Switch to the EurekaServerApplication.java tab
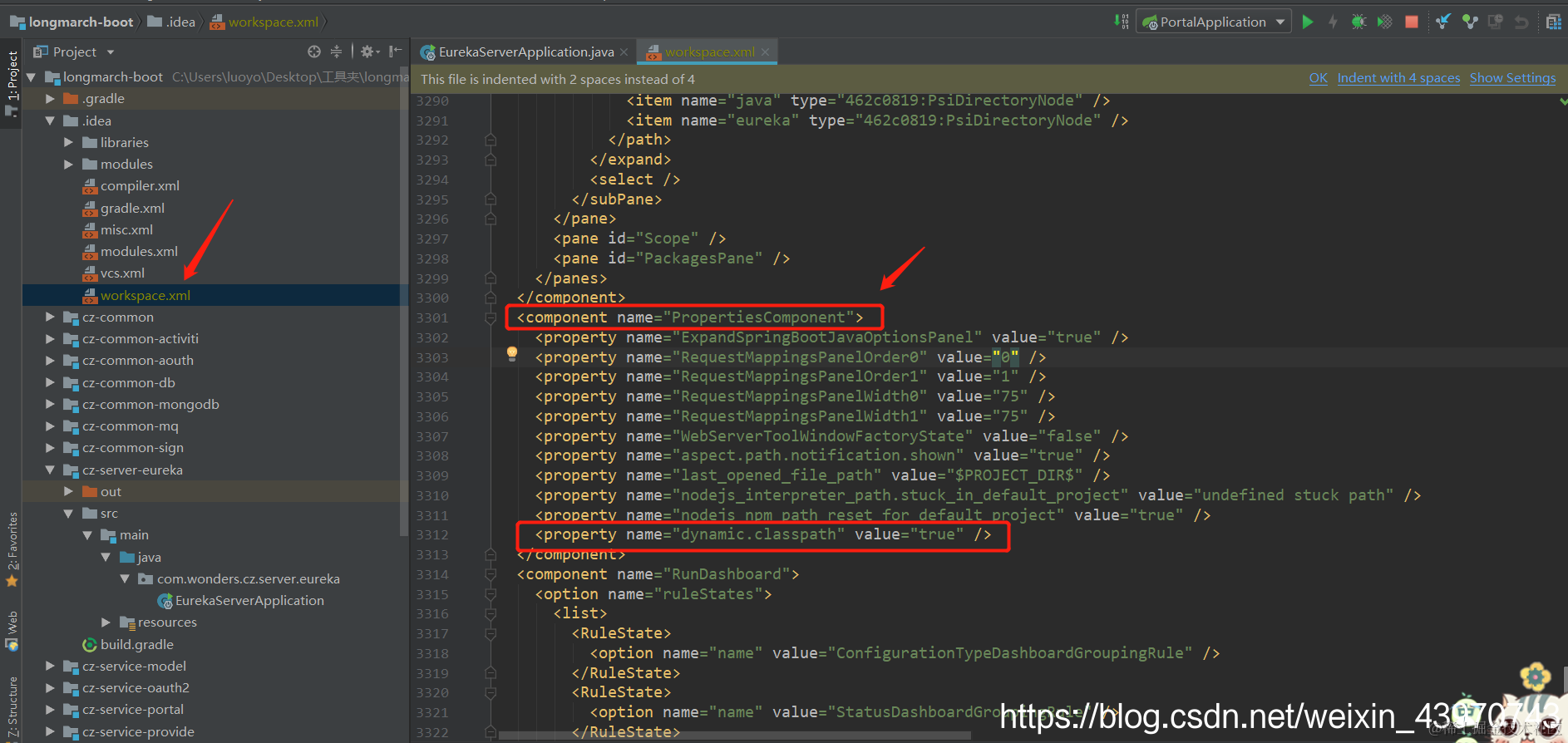Screen dimensions: 1568x743 point(525,52)
